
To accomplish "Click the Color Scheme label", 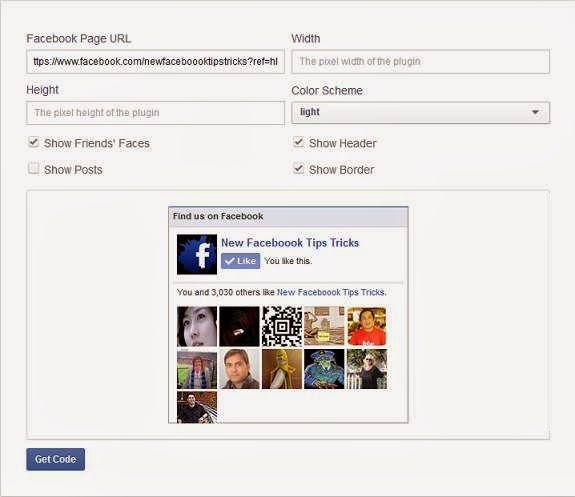I will point(327,90).
